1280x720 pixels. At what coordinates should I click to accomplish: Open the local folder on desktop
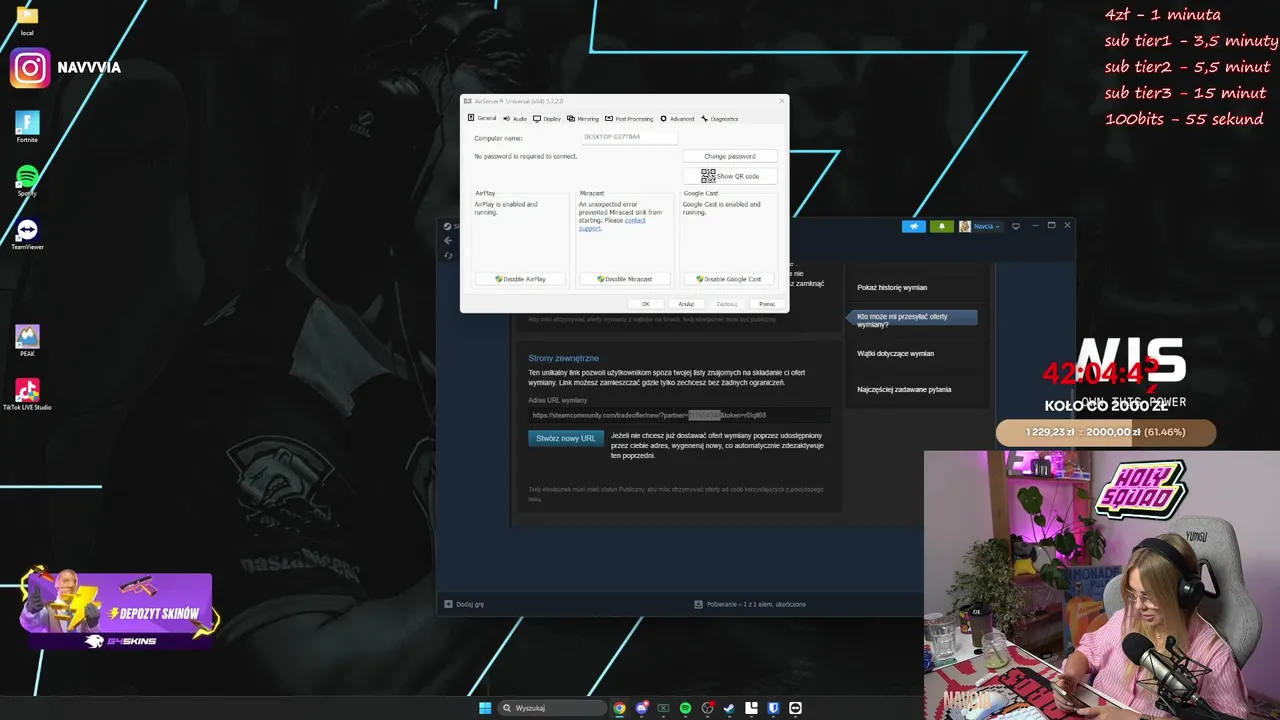coord(27,19)
